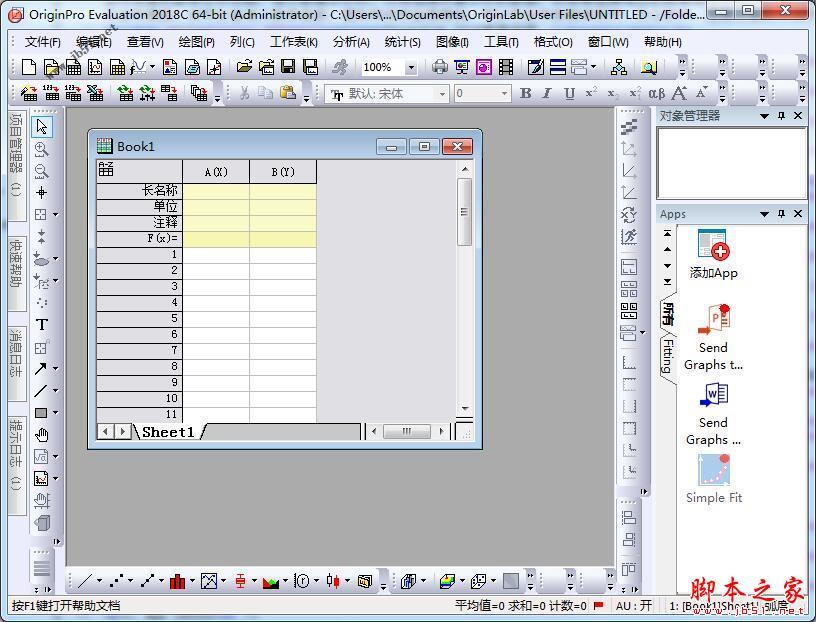
Task: Toggle Italic text formatting
Action: pos(547,94)
